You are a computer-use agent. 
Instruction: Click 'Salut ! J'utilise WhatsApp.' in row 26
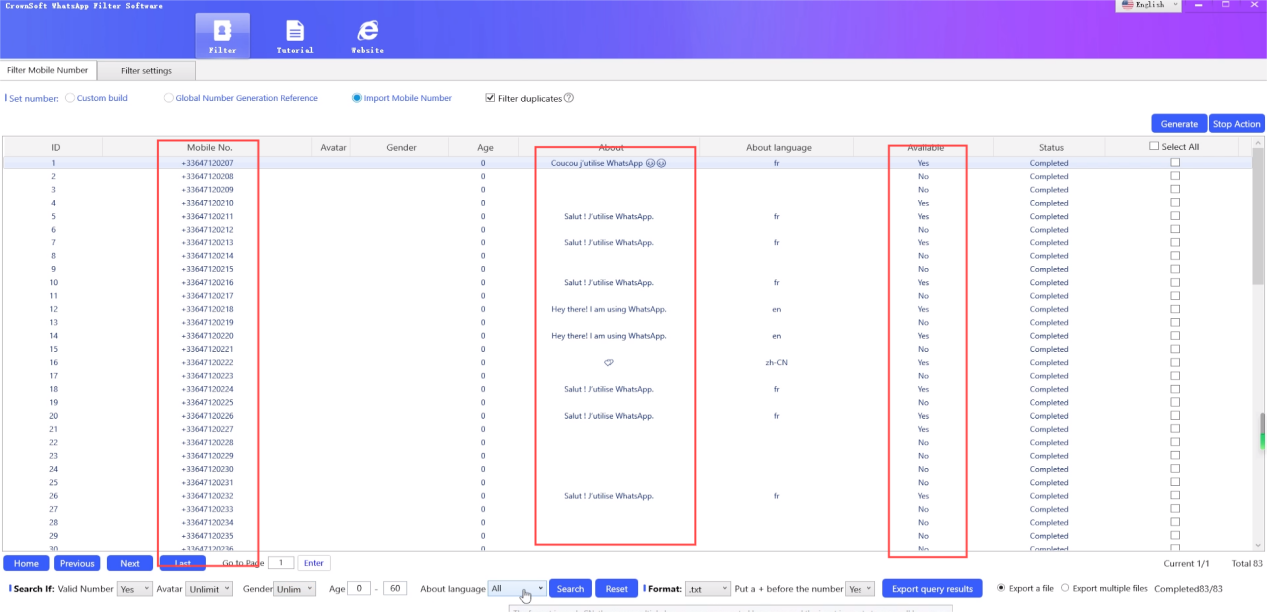pyautogui.click(x=608, y=496)
